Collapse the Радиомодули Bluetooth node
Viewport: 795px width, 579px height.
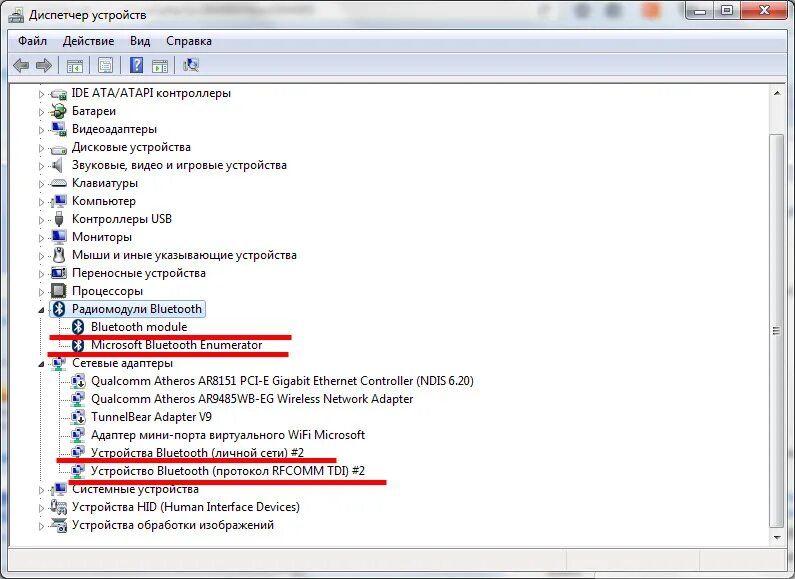click(x=42, y=310)
